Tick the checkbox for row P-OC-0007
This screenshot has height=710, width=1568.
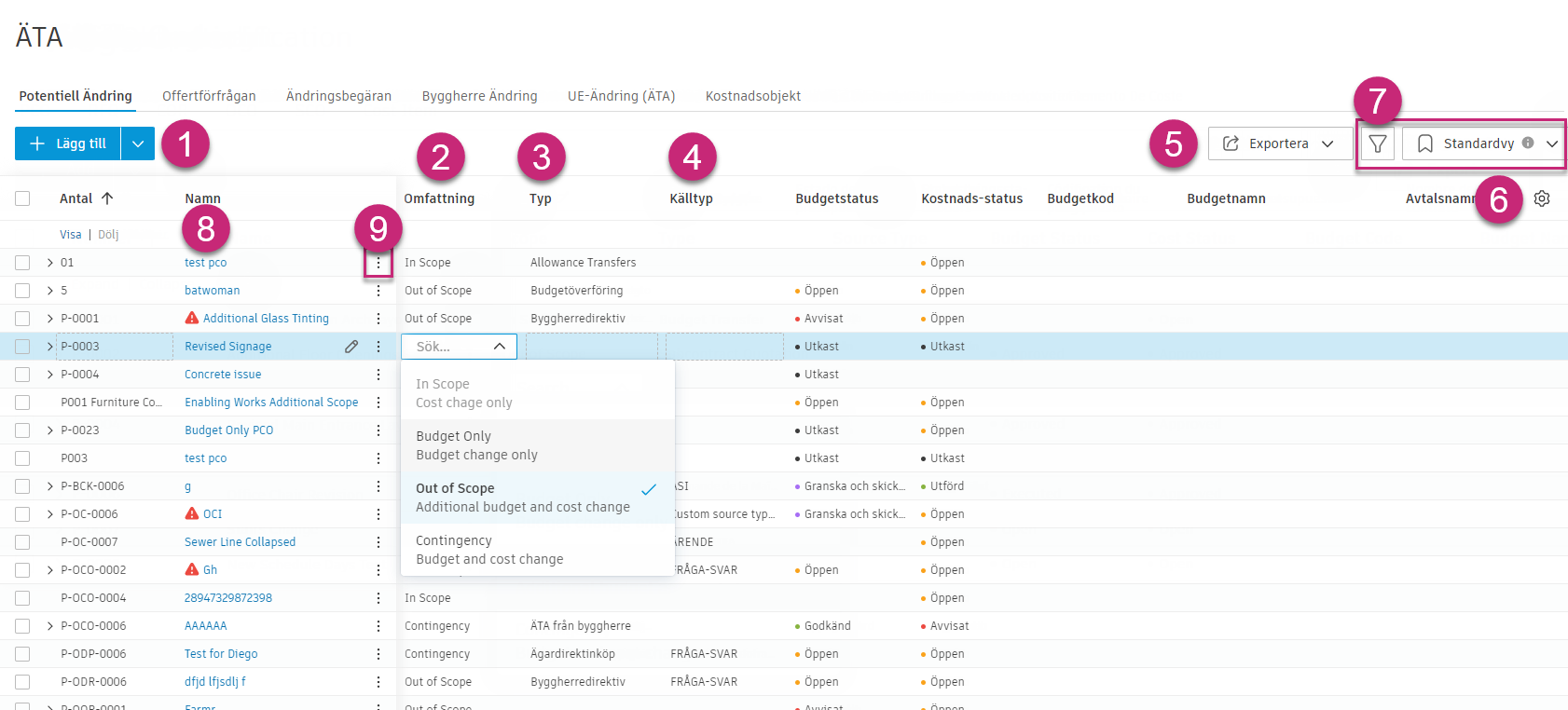(x=22, y=542)
